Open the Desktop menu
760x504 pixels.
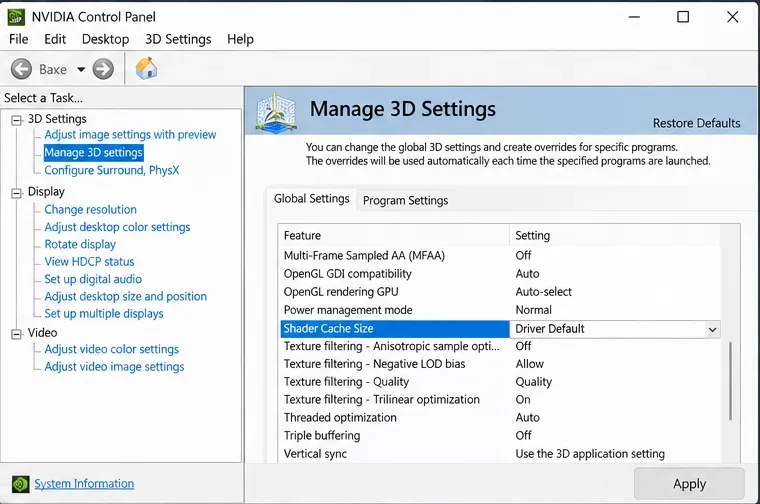pyautogui.click(x=105, y=39)
